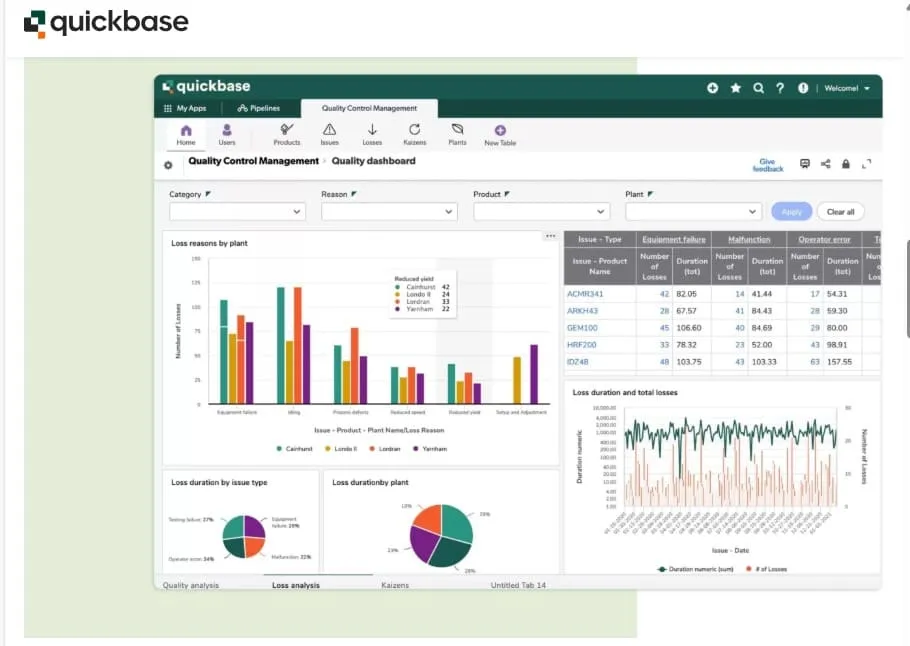Open the Users table icon

pos(227,135)
